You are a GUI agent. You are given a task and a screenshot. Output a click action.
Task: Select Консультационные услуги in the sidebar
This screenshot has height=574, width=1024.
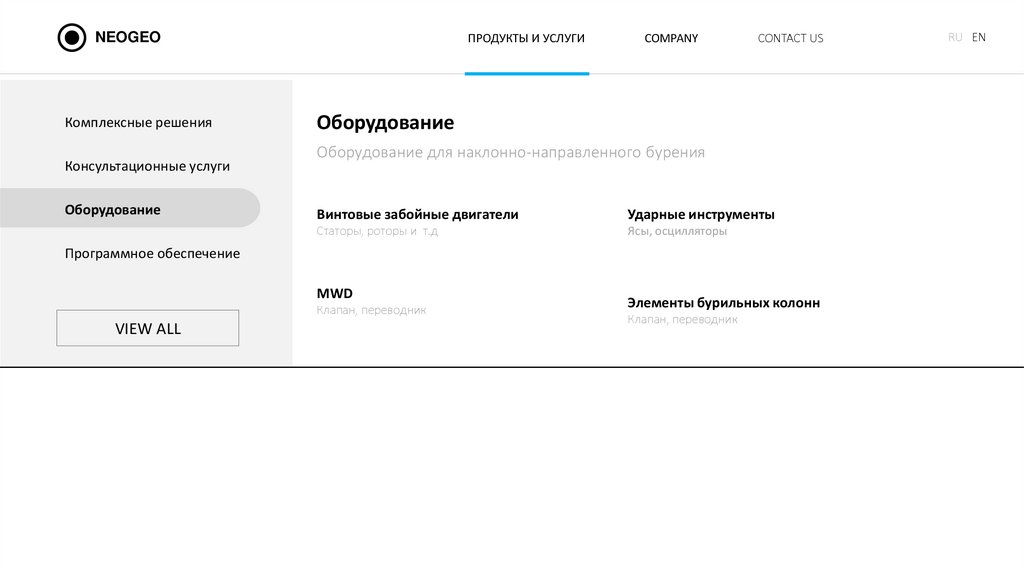(x=147, y=167)
